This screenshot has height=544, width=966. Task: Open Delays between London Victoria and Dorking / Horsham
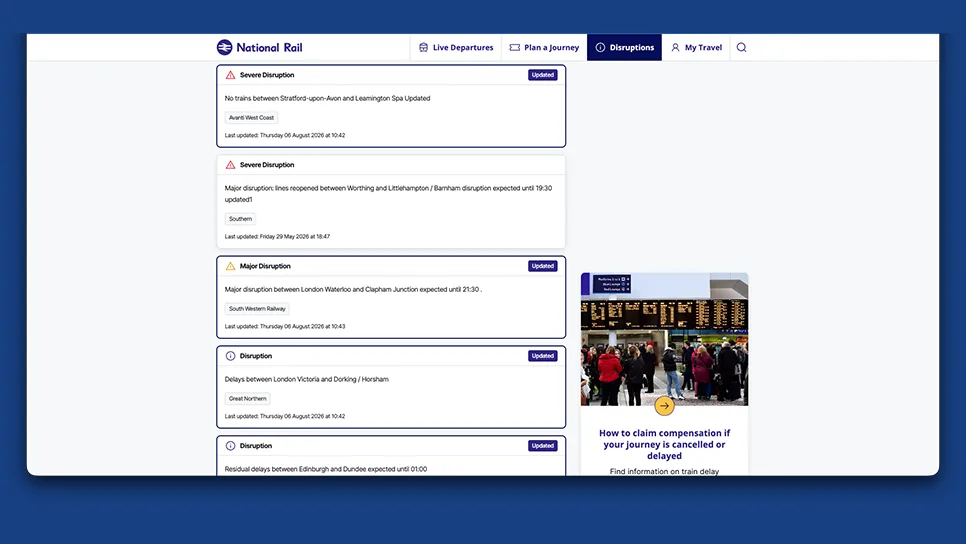(x=306, y=380)
